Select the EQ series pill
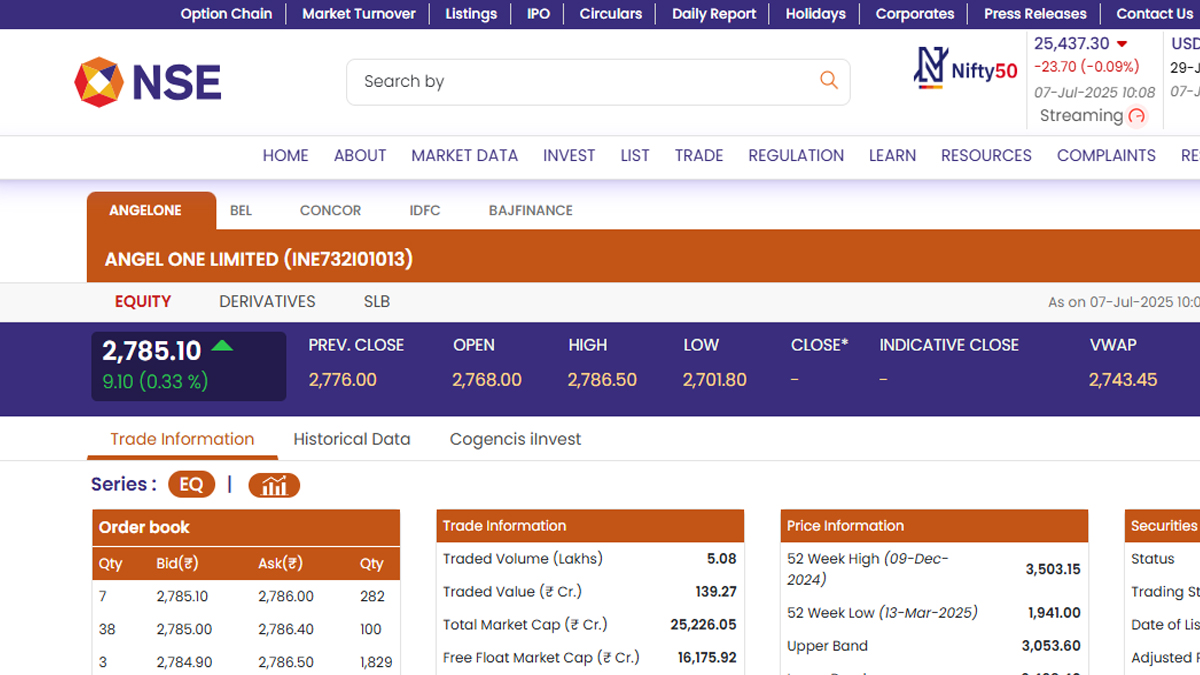This screenshot has width=1200, height=675. (x=191, y=485)
